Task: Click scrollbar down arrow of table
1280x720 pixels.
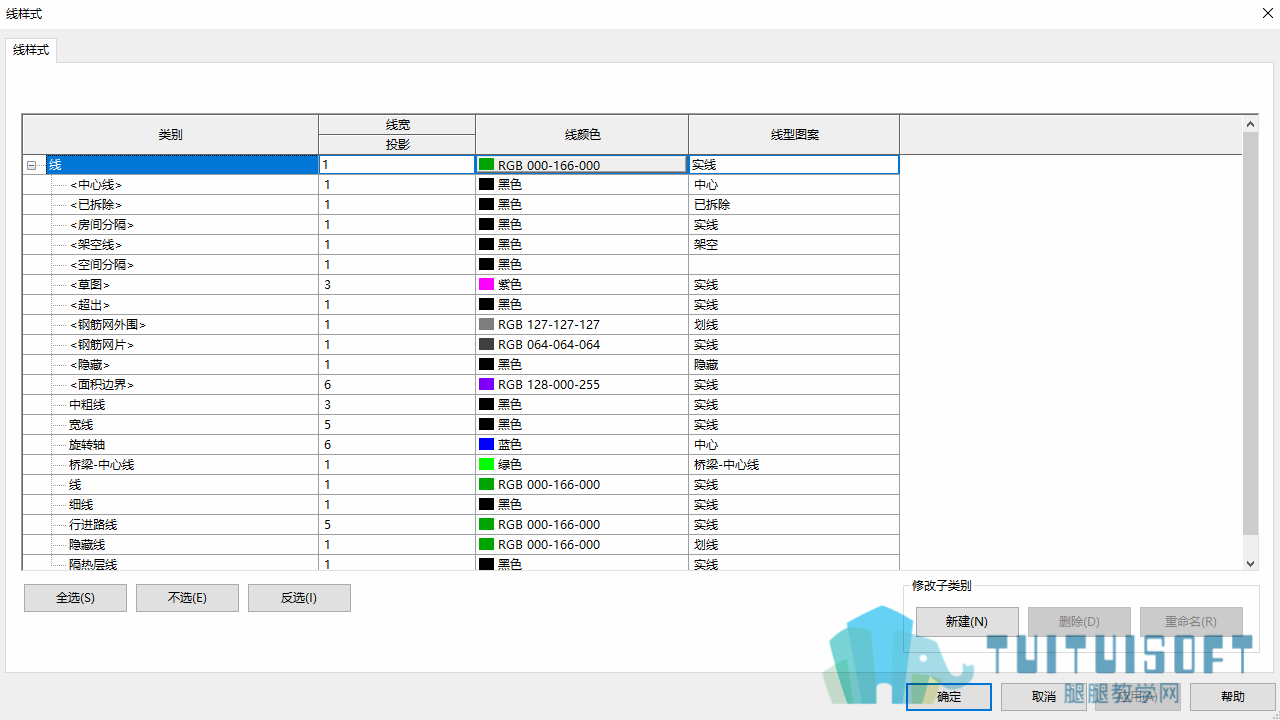Action: point(1250,564)
